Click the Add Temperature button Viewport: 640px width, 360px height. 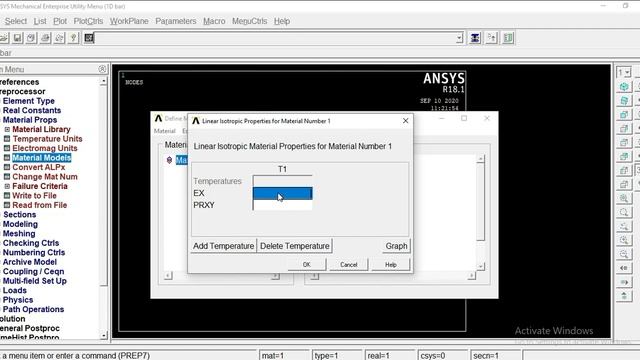tap(224, 246)
